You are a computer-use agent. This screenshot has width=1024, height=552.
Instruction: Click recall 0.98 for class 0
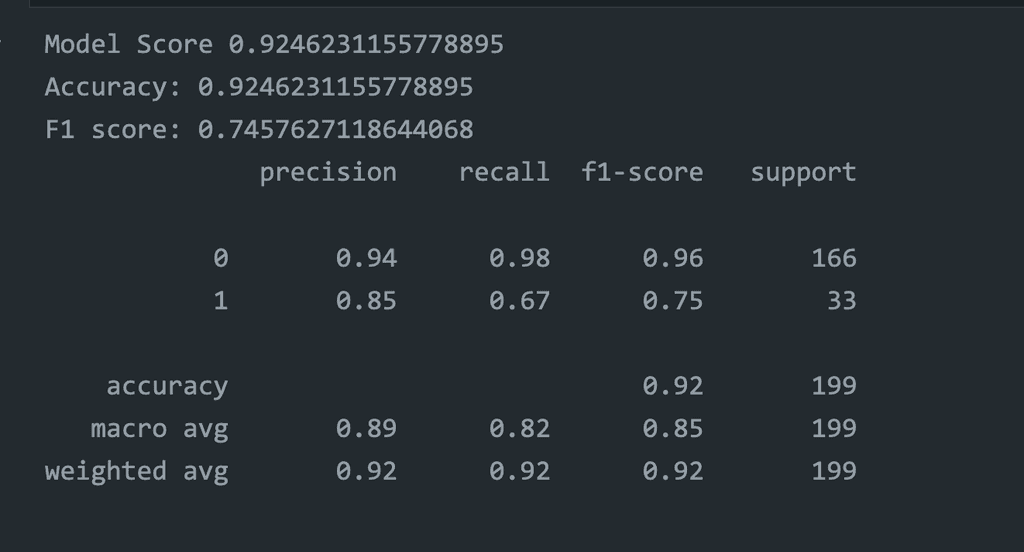pyautogui.click(x=519, y=258)
